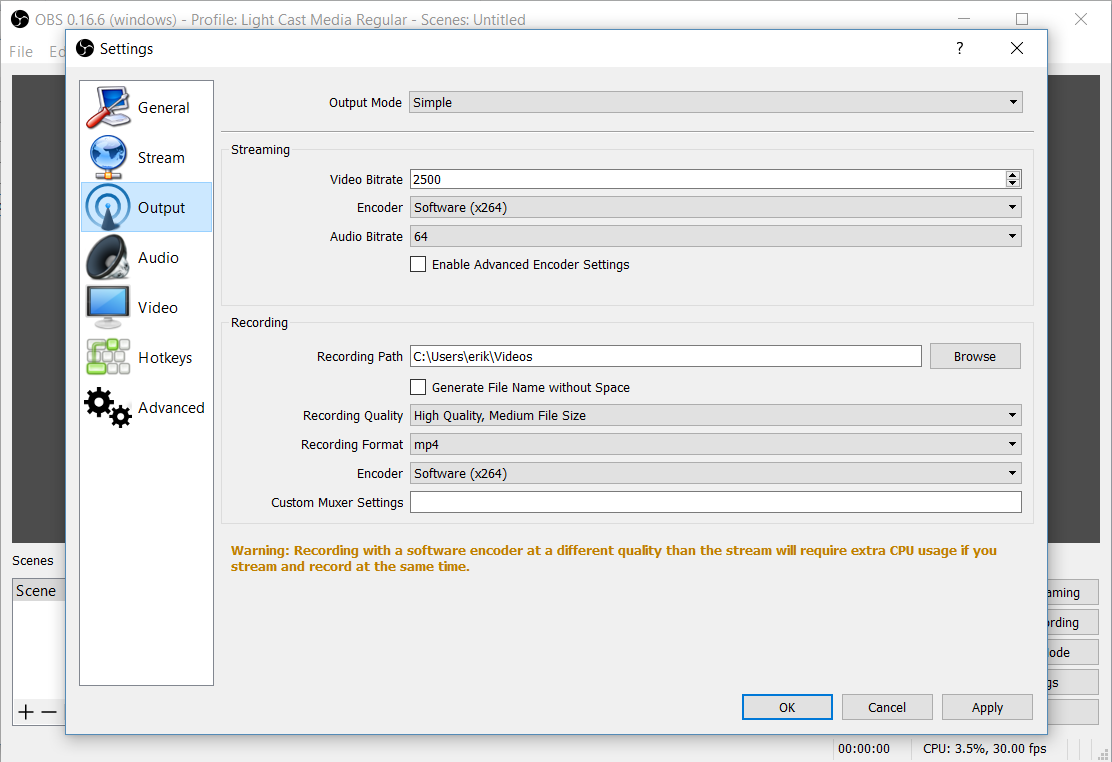
Task: Click Browse for recording path
Action: [x=975, y=356]
